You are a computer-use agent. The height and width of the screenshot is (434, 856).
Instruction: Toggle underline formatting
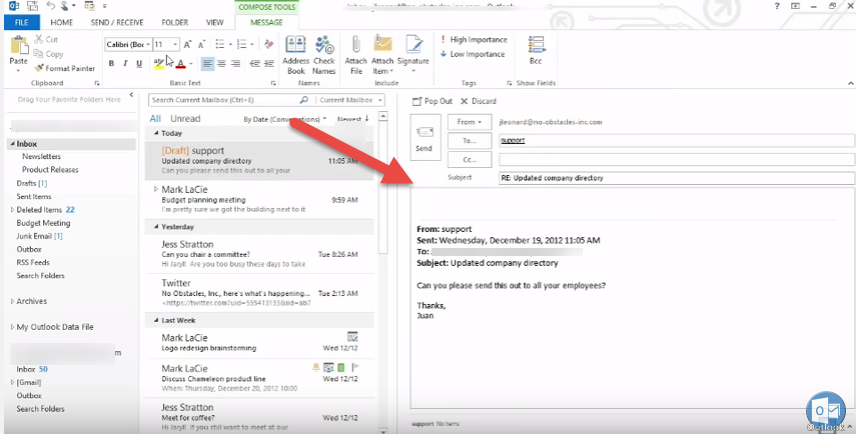tap(139, 63)
